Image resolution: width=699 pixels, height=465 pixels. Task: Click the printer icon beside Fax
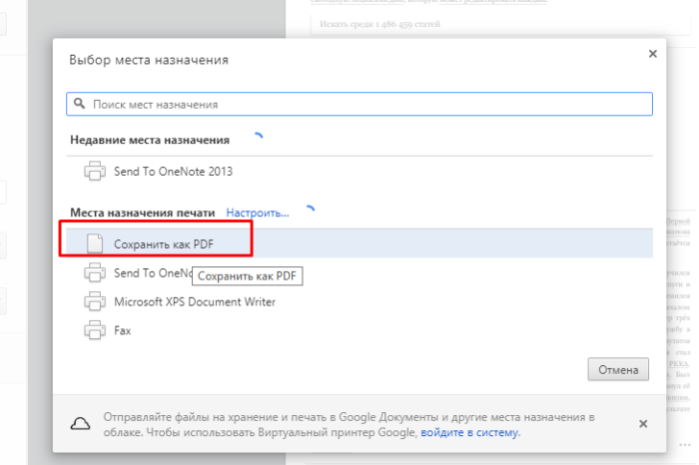(x=95, y=330)
